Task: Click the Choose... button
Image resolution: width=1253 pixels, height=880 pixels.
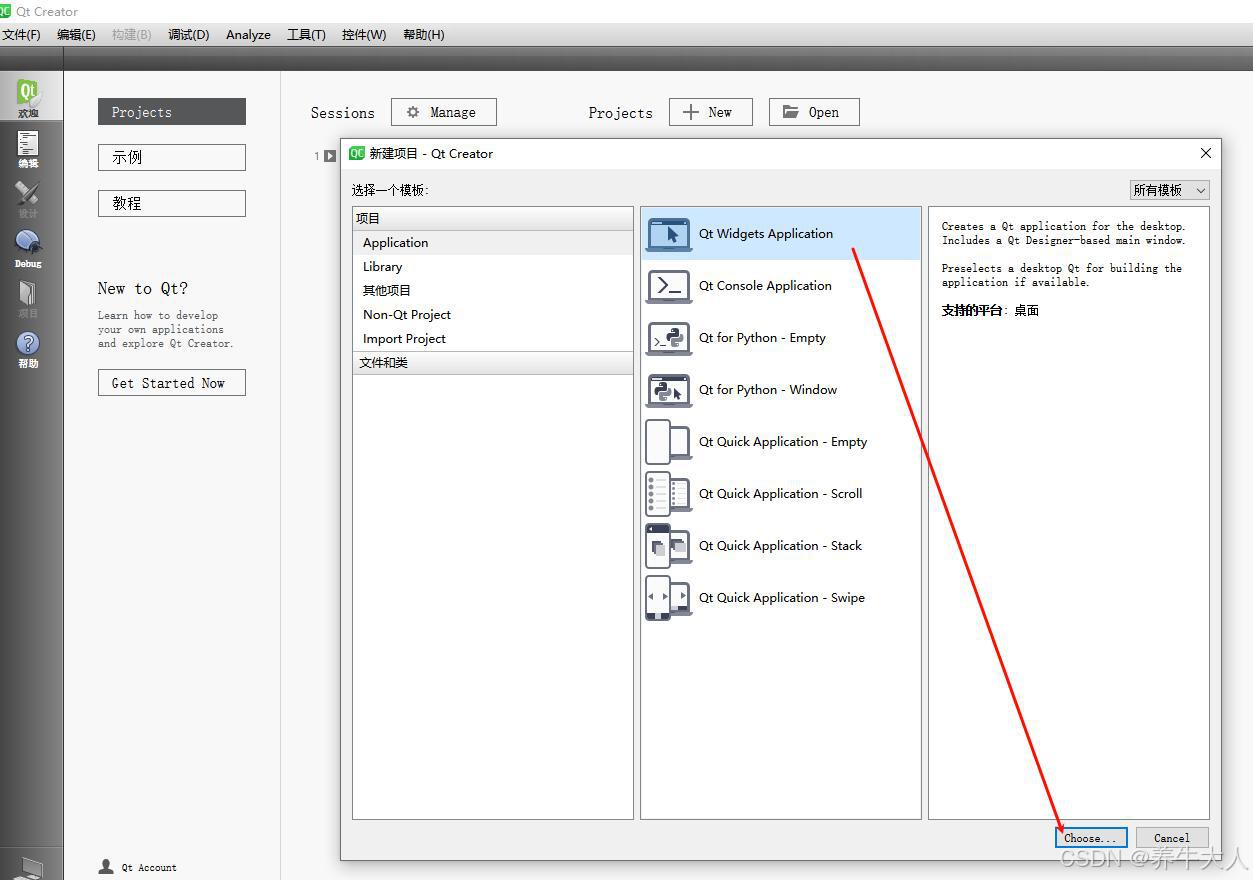Action: tap(1091, 838)
